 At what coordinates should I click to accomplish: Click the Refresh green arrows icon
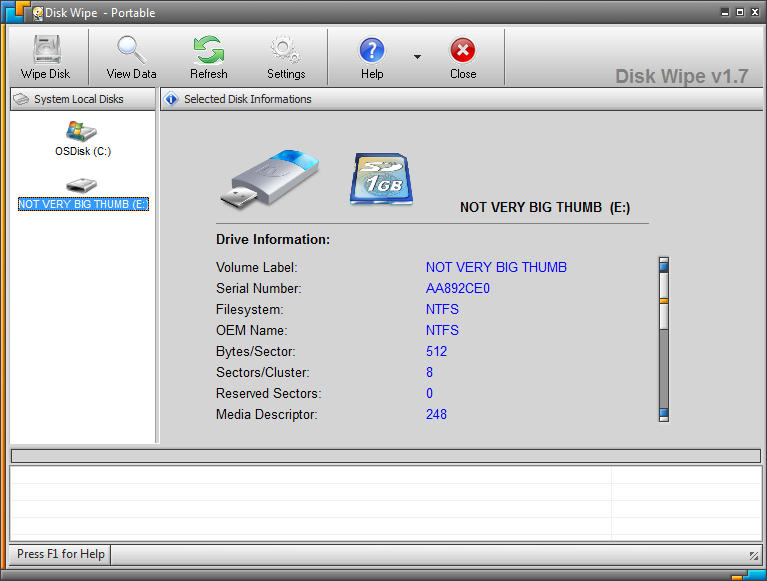(x=209, y=50)
